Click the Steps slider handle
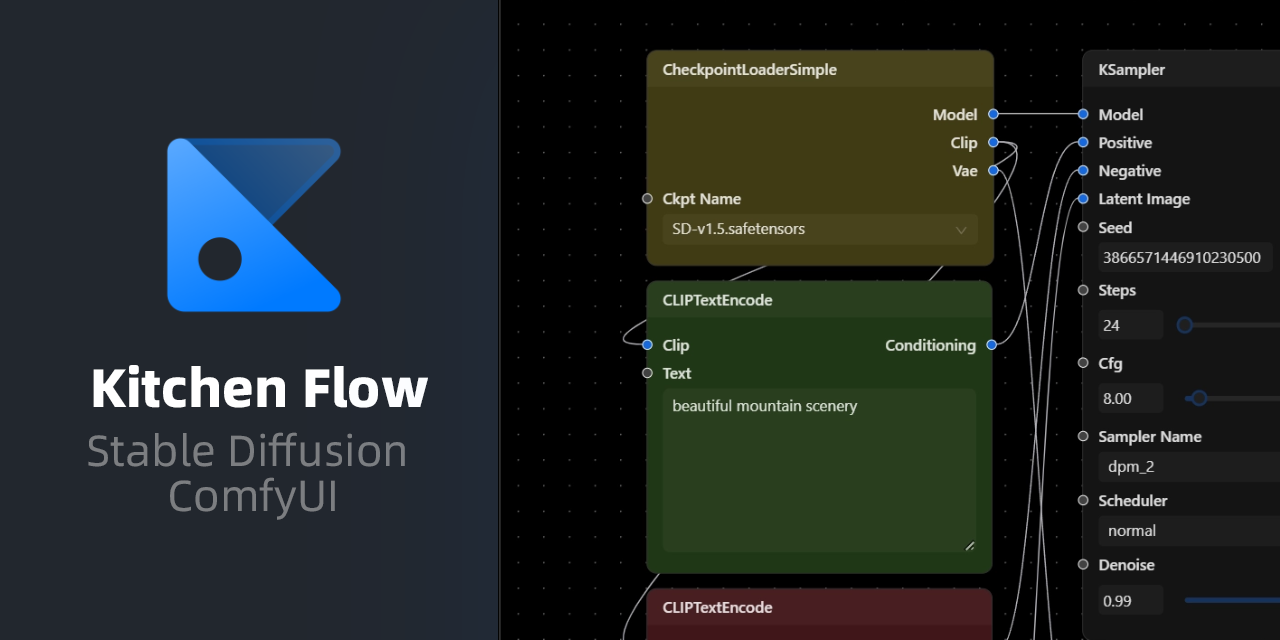Image resolution: width=1280 pixels, height=640 pixels. tap(1185, 325)
